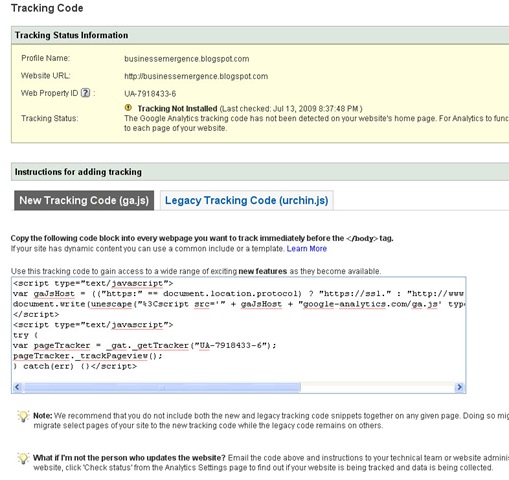Follow the Learn More link
The image size is (509, 480).
click(x=307, y=249)
